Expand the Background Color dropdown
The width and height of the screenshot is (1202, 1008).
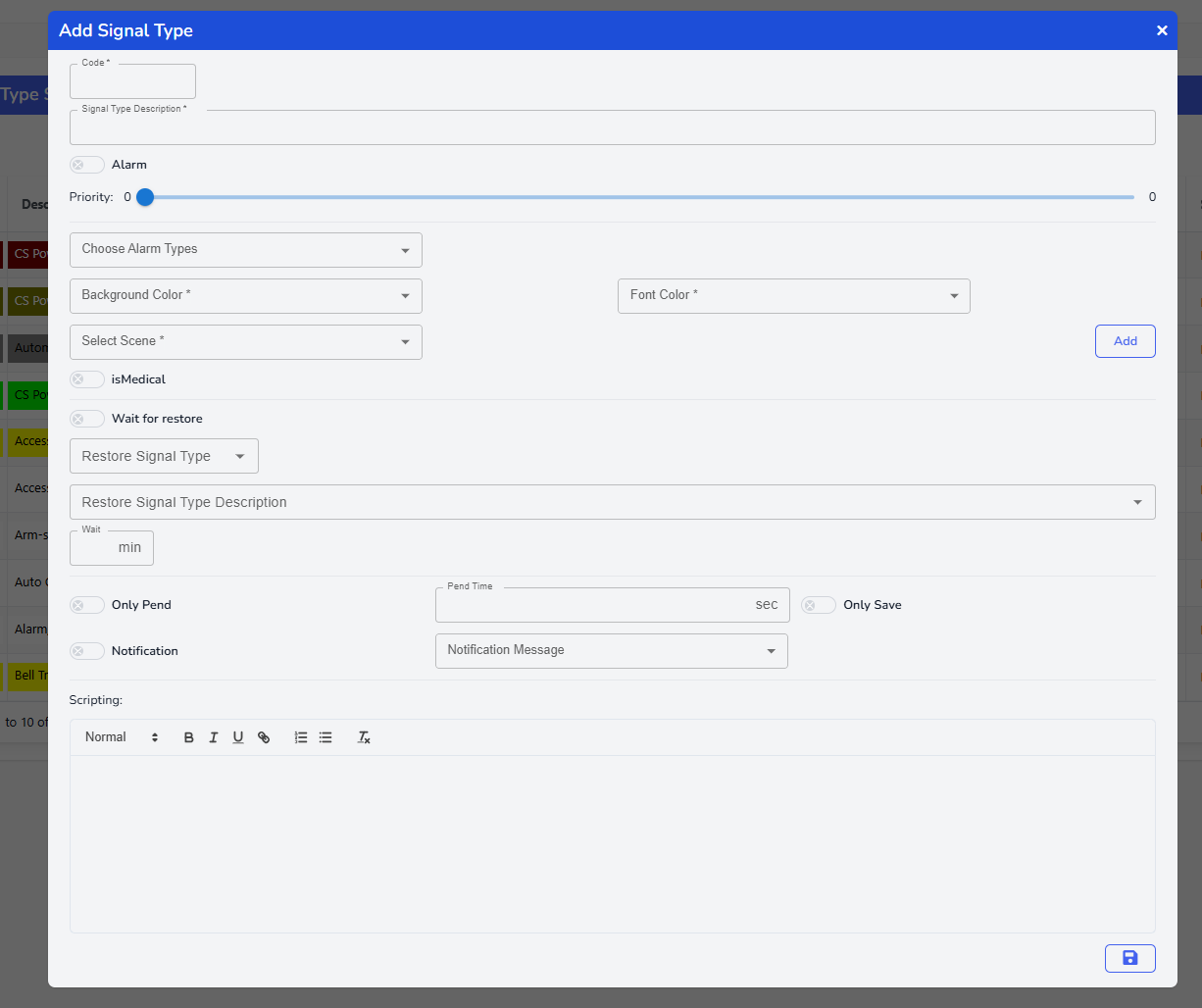click(245, 296)
